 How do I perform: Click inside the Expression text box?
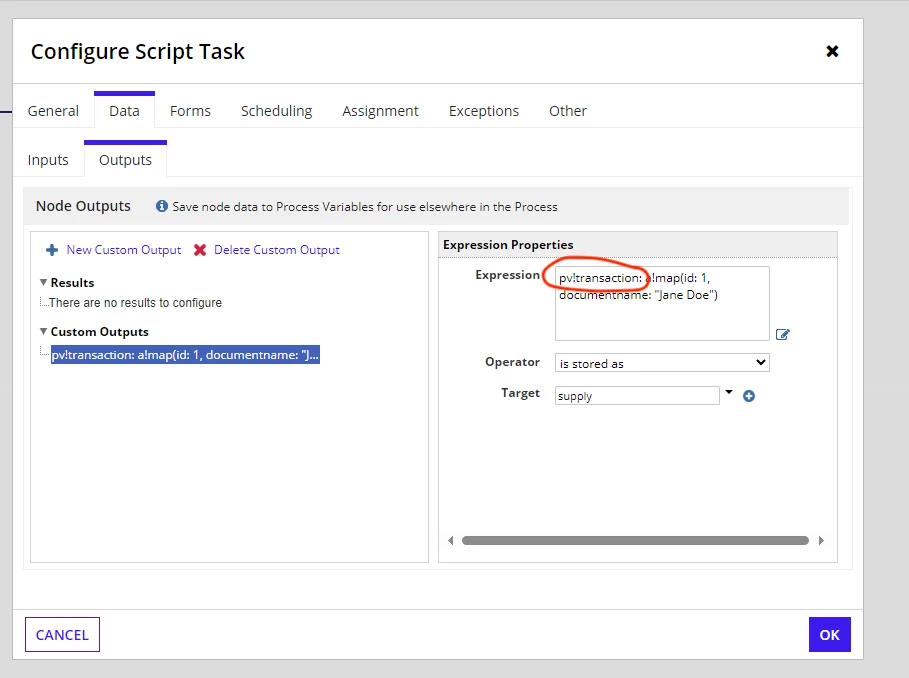pos(662,303)
